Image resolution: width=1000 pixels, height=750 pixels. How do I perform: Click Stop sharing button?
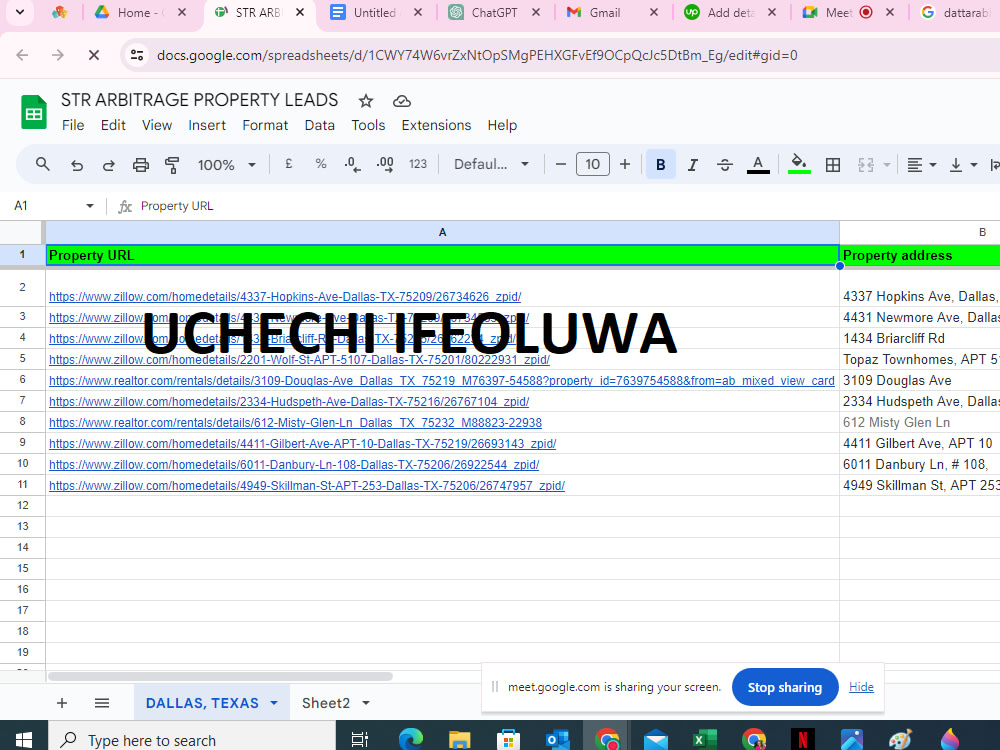click(x=784, y=687)
